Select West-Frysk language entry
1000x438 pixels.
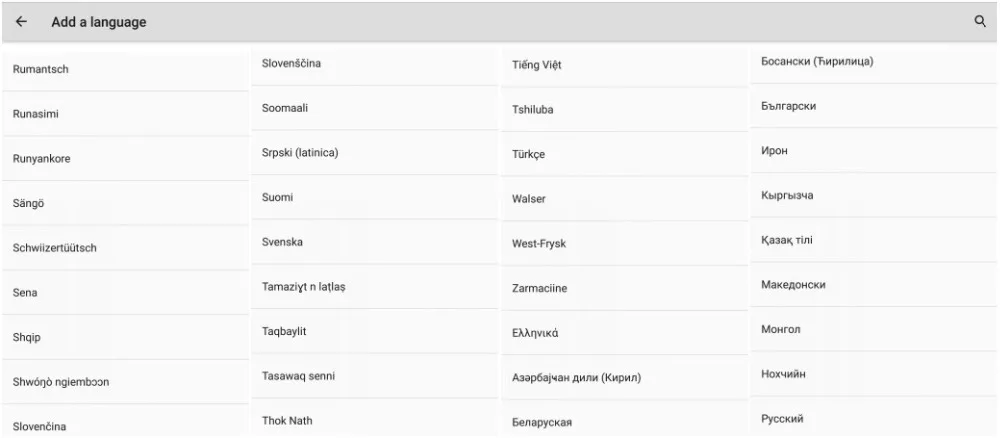click(624, 243)
